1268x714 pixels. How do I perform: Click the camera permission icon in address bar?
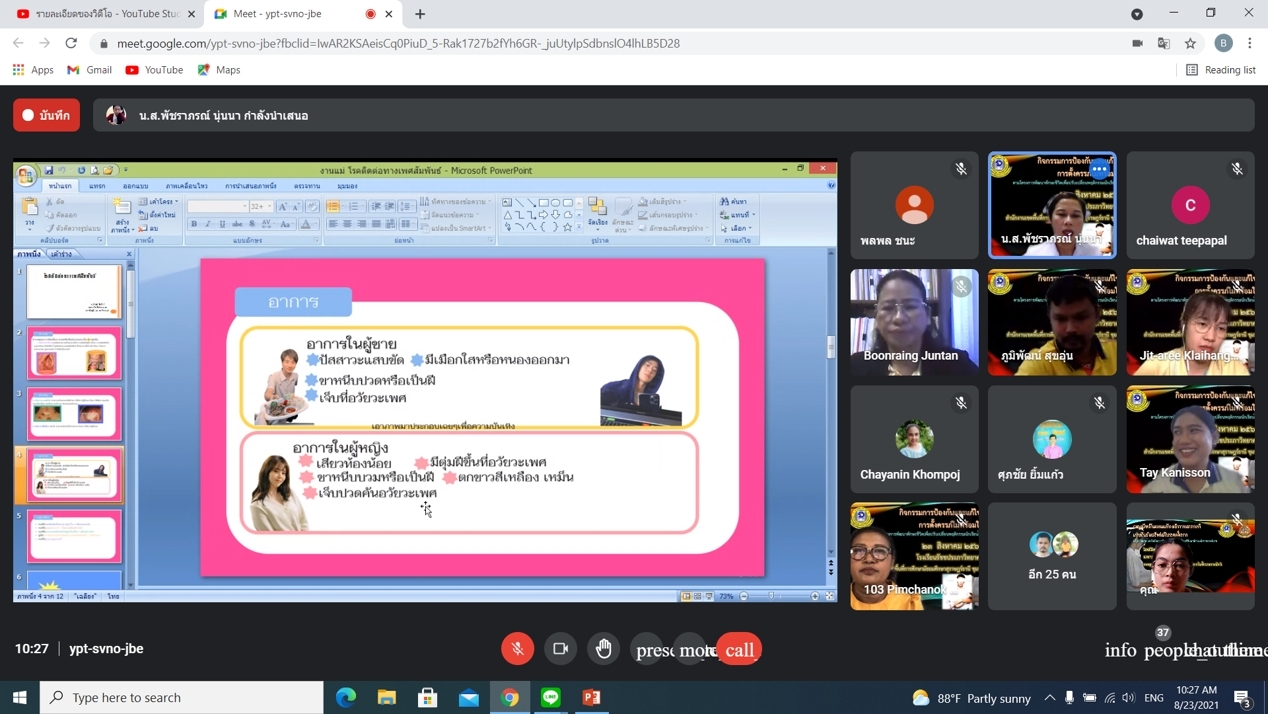[1137, 44]
